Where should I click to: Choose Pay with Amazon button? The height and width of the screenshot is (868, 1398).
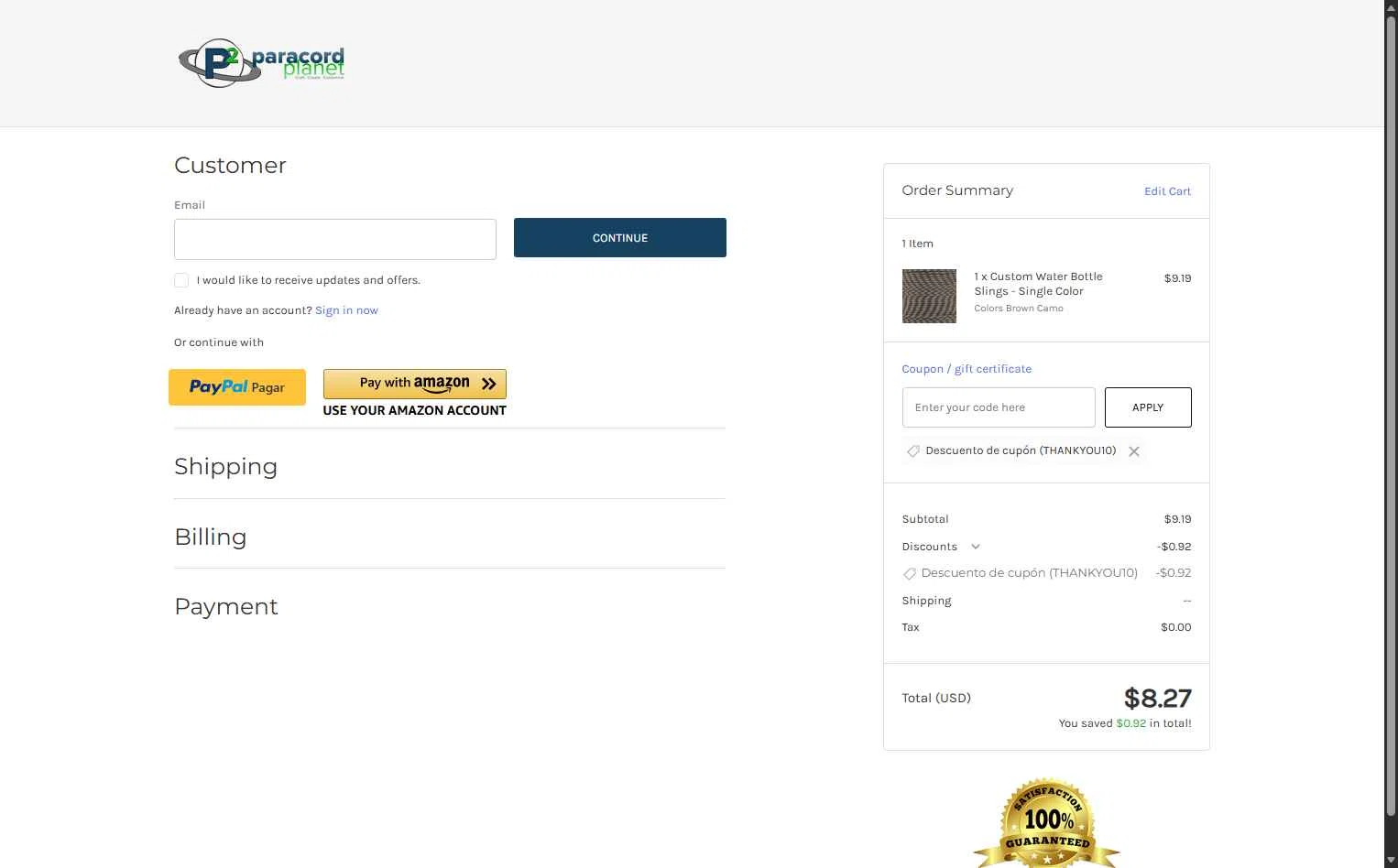pyautogui.click(x=415, y=384)
